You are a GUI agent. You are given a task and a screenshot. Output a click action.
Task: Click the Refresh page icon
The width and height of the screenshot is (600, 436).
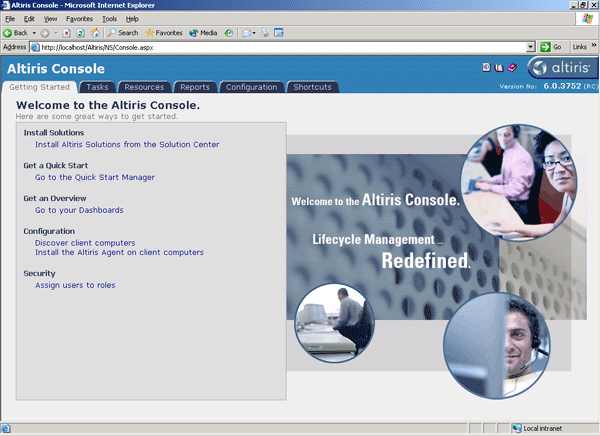coord(80,33)
